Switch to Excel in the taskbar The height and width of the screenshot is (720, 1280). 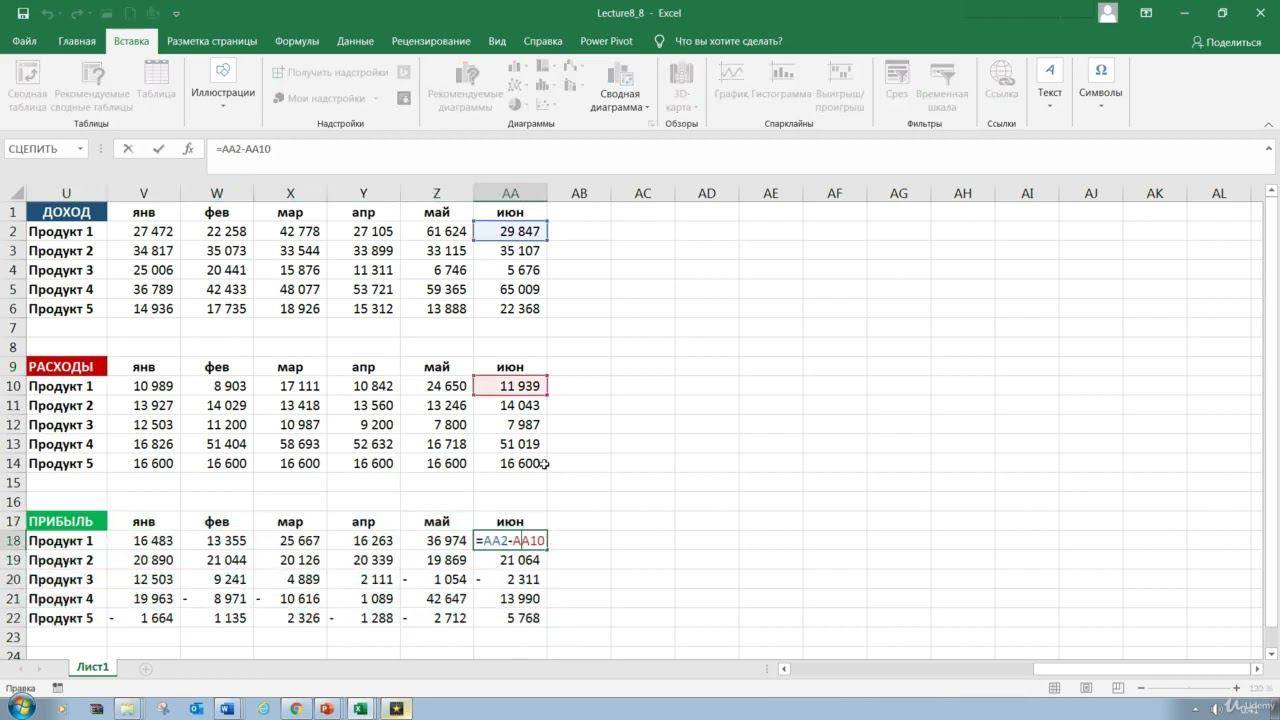(x=360, y=709)
